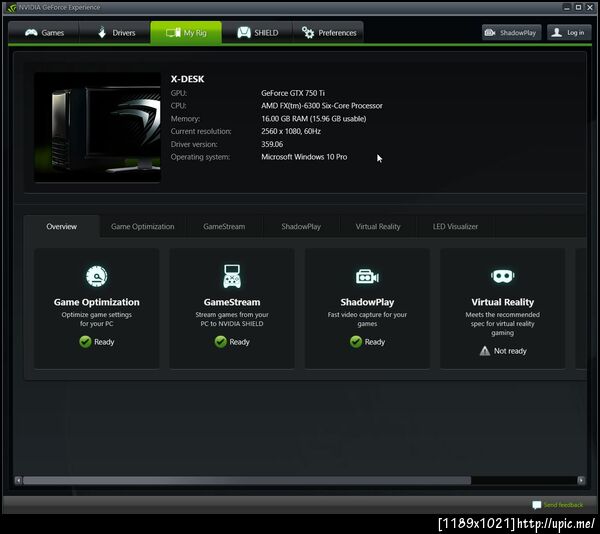Click the download arrow icon on Drivers tab
This screenshot has width=600, height=534.
click(x=102, y=33)
